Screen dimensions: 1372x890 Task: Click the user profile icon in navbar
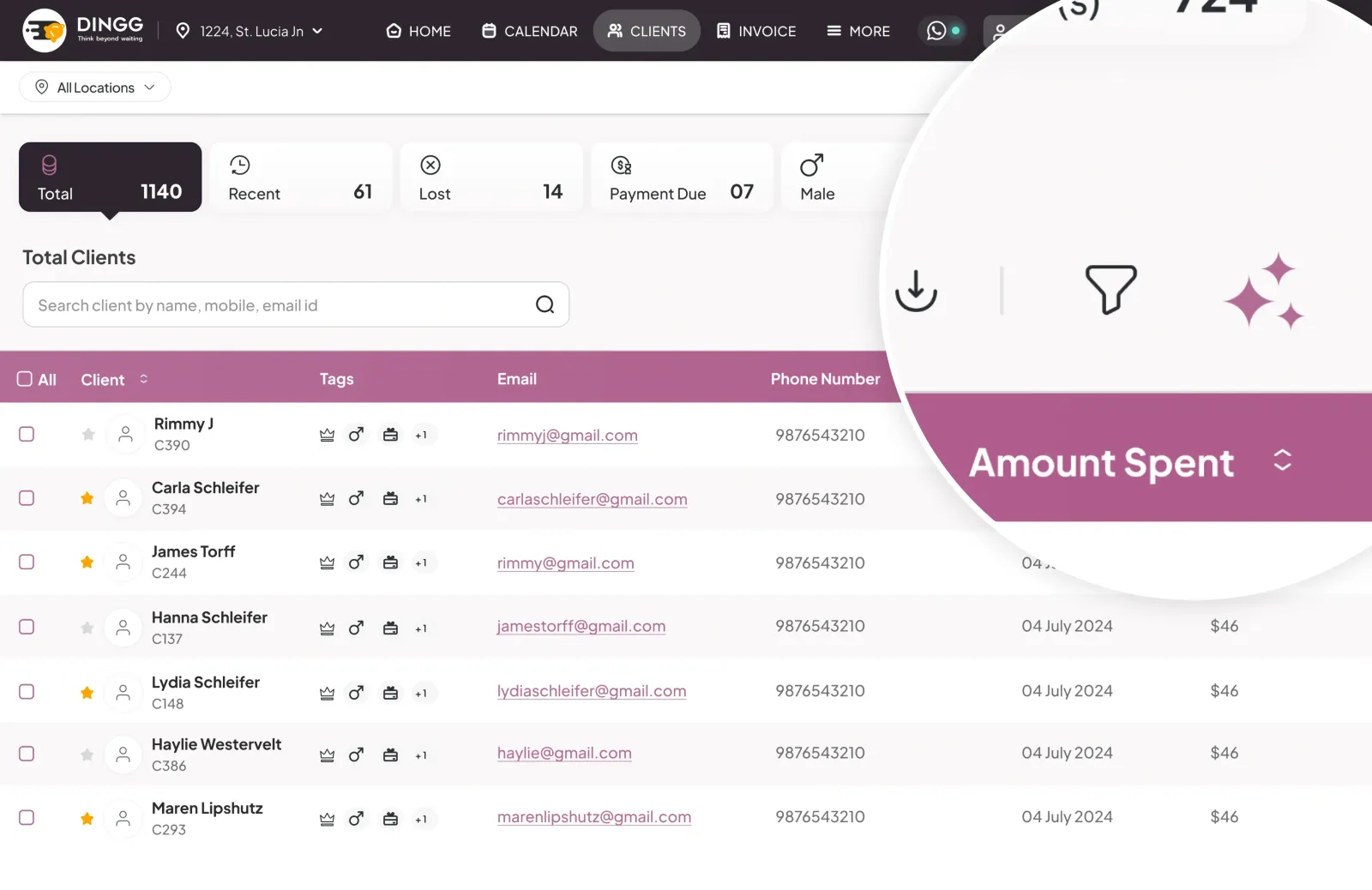[1000, 33]
